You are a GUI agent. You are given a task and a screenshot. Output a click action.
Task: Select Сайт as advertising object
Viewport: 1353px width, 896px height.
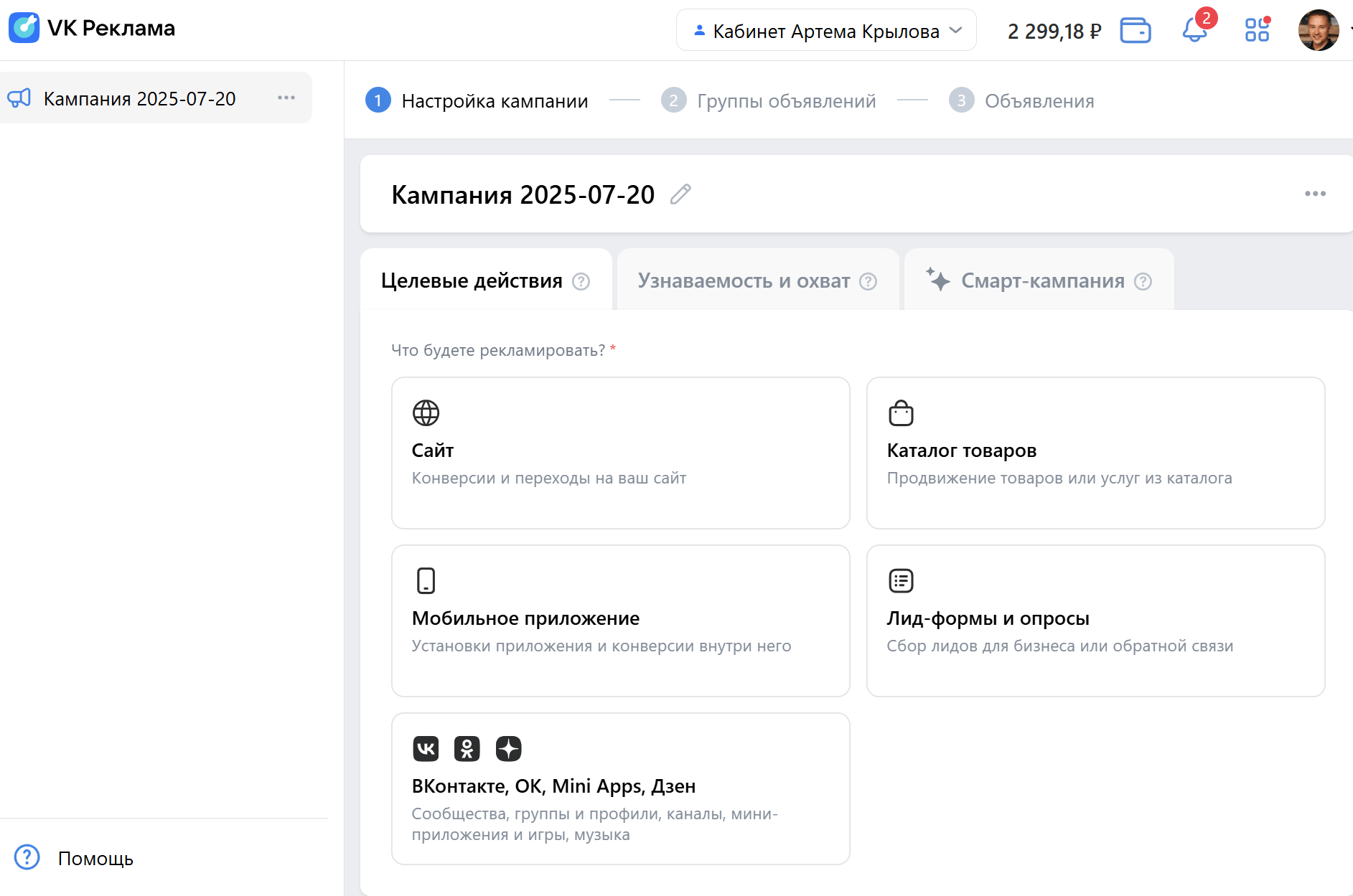point(620,453)
